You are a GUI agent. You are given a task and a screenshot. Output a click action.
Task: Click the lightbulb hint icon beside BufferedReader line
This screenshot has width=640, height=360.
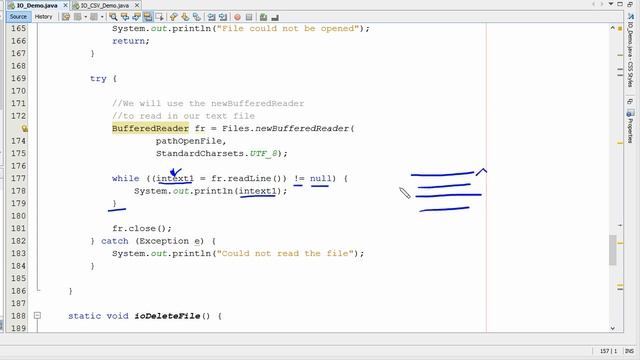point(24,129)
